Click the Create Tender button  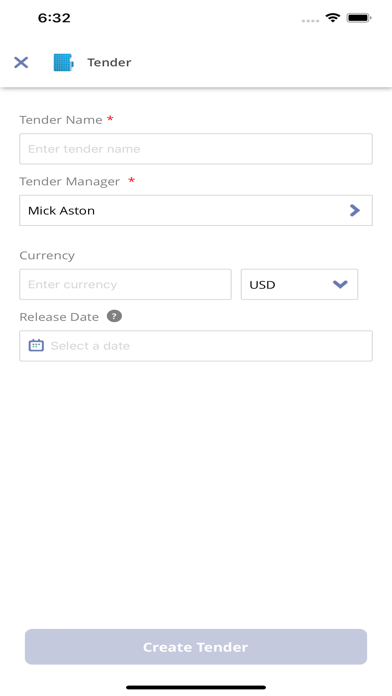click(x=196, y=647)
